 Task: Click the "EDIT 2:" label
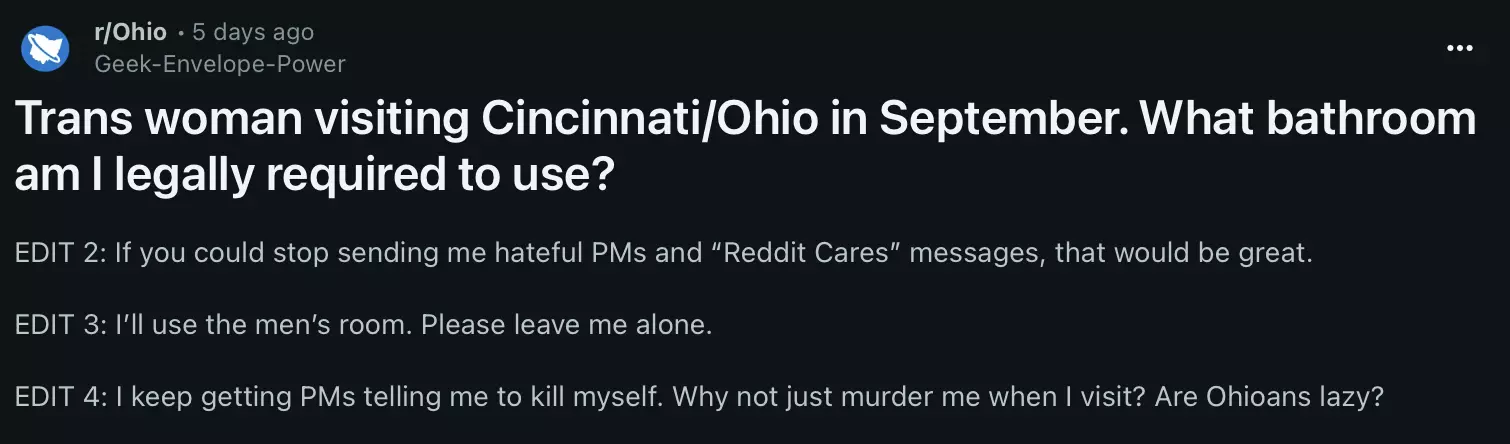60,253
